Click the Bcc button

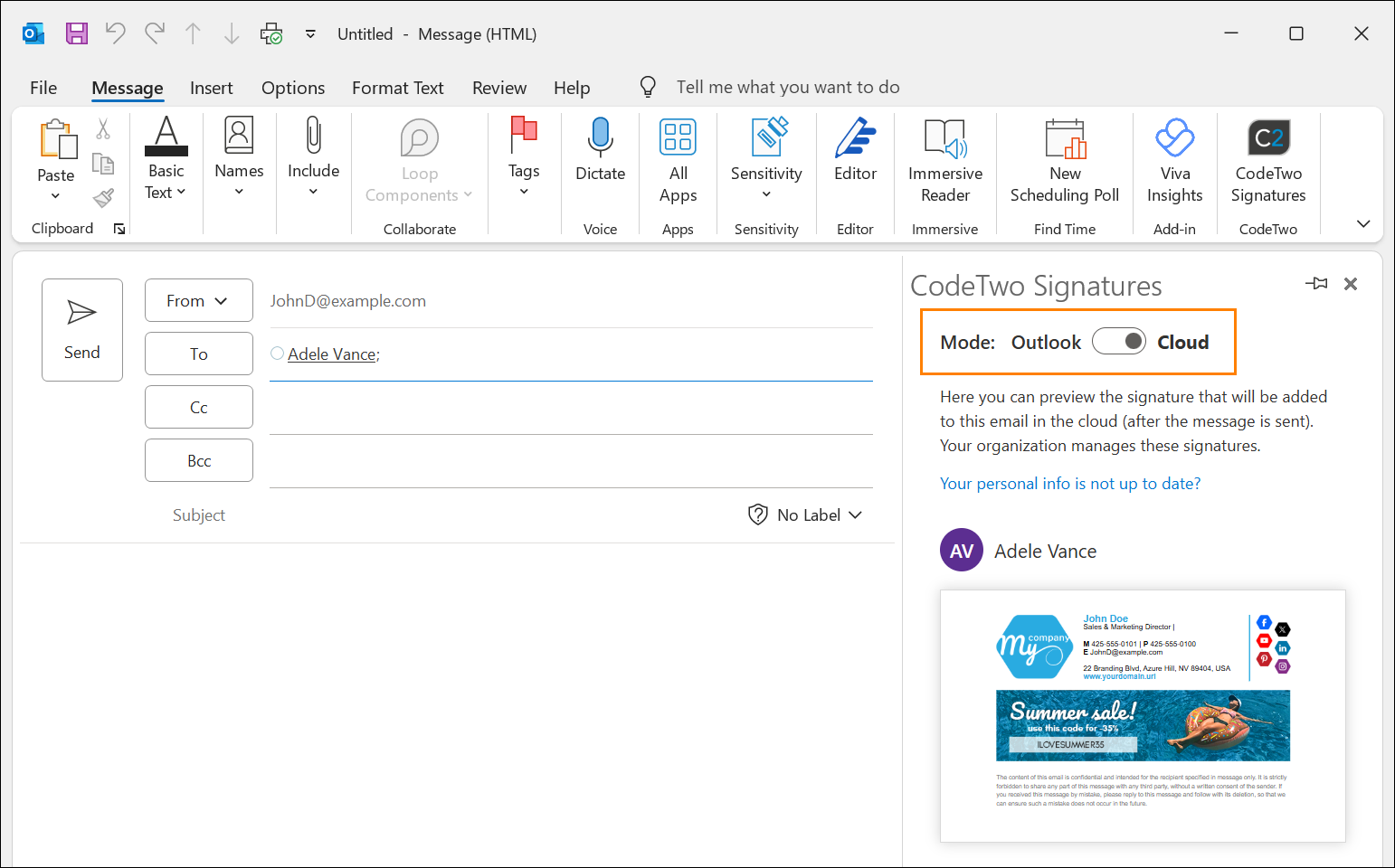[x=199, y=460]
